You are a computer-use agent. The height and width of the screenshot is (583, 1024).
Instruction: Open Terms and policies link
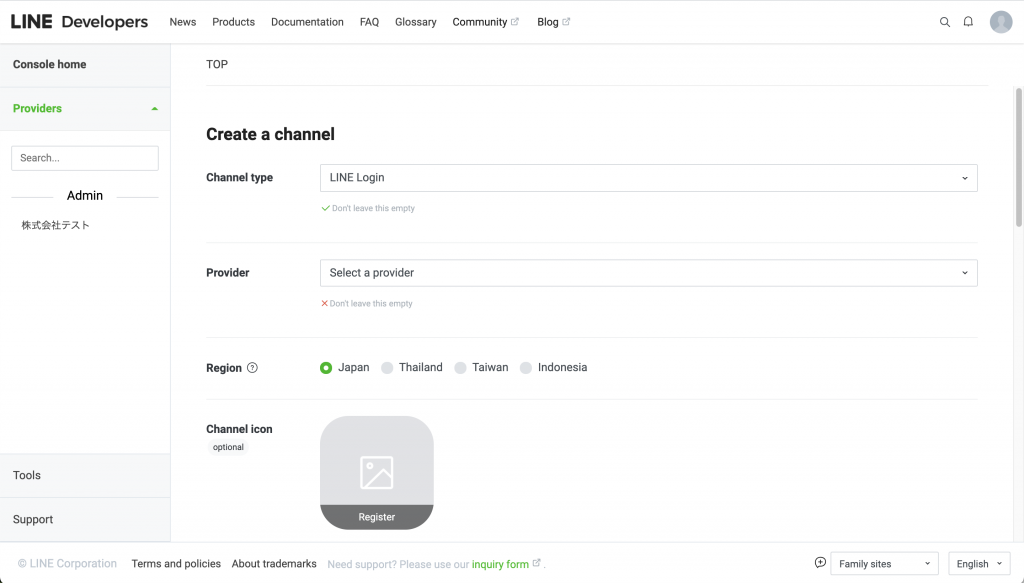[176, 563]
